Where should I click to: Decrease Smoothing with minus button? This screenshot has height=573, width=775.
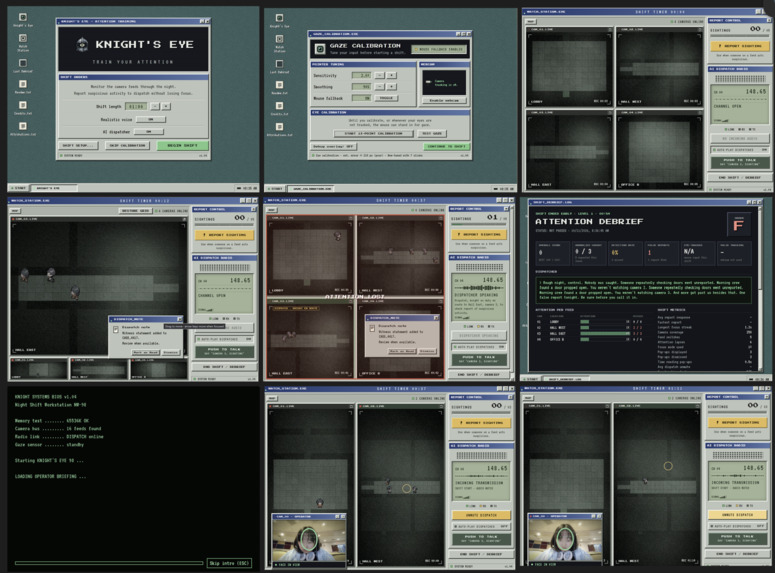coord(379,87)
